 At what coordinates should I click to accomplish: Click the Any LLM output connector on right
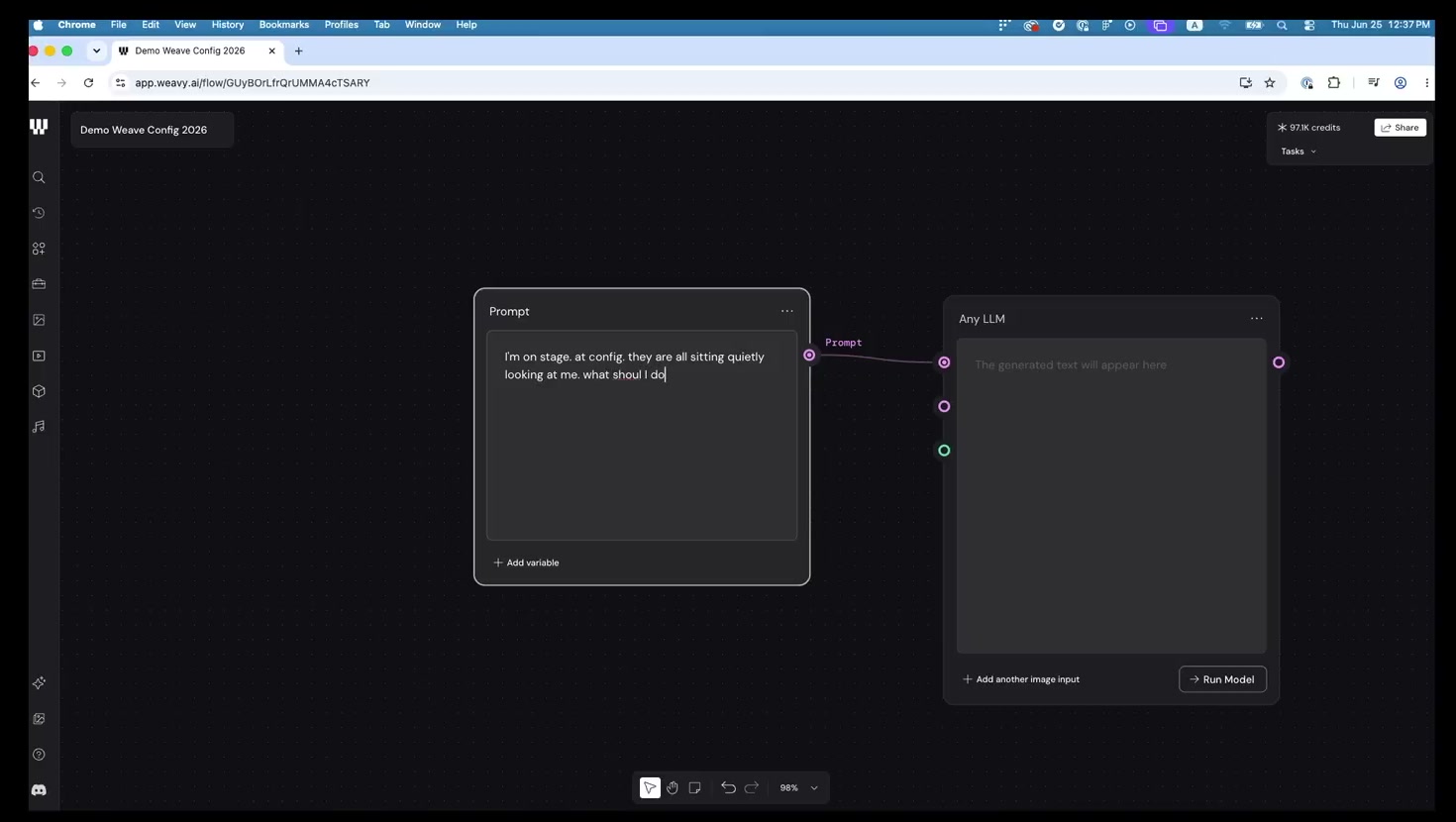coord(1279,362)
